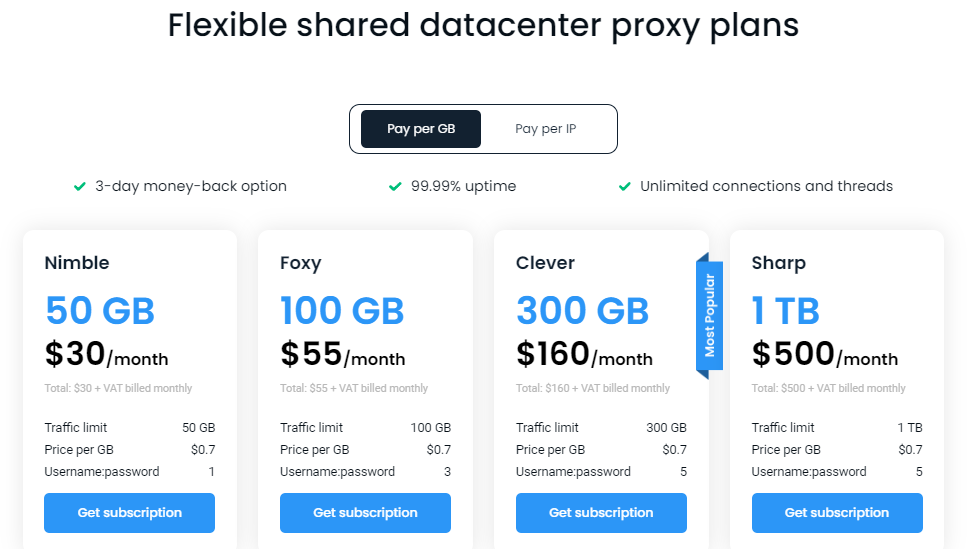This screenshot has height=549, width=969.
Task: Get subscription for the Clever plan
Action: pos(601,513)
